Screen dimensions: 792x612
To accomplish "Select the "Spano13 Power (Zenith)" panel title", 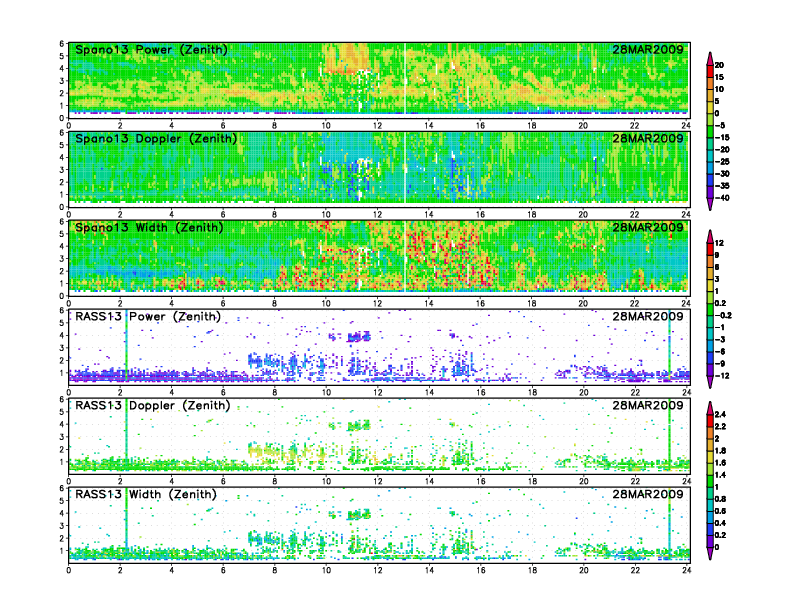I will pyautogui.click(x=151, y=50).
